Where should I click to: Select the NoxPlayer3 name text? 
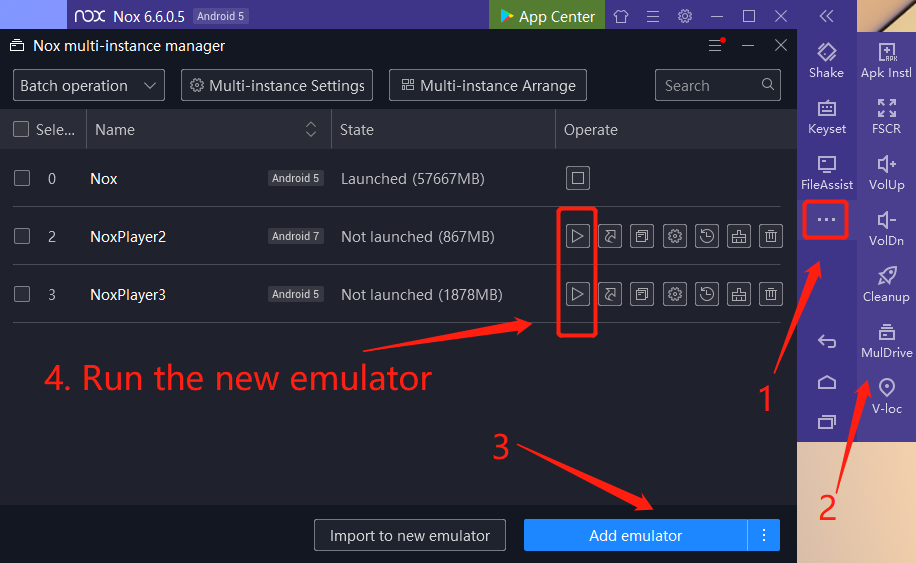[128, 294]
